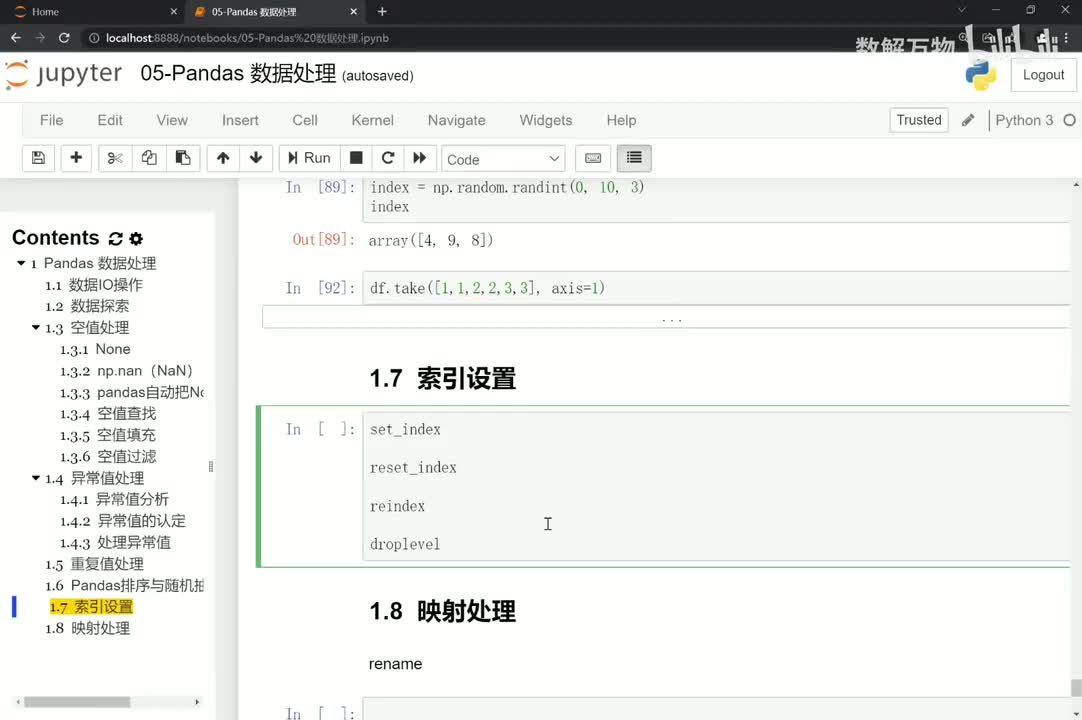Jump to 1.8 映射处理 entry
Viewport: 1082px width, 720px height.
(88, 628)
